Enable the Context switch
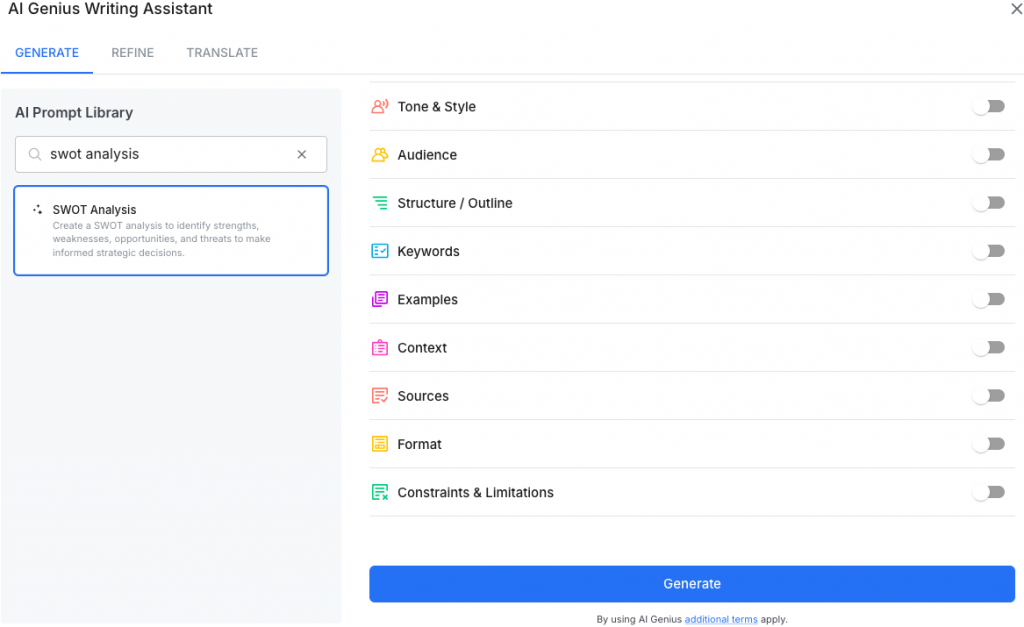 coord(989,347)
